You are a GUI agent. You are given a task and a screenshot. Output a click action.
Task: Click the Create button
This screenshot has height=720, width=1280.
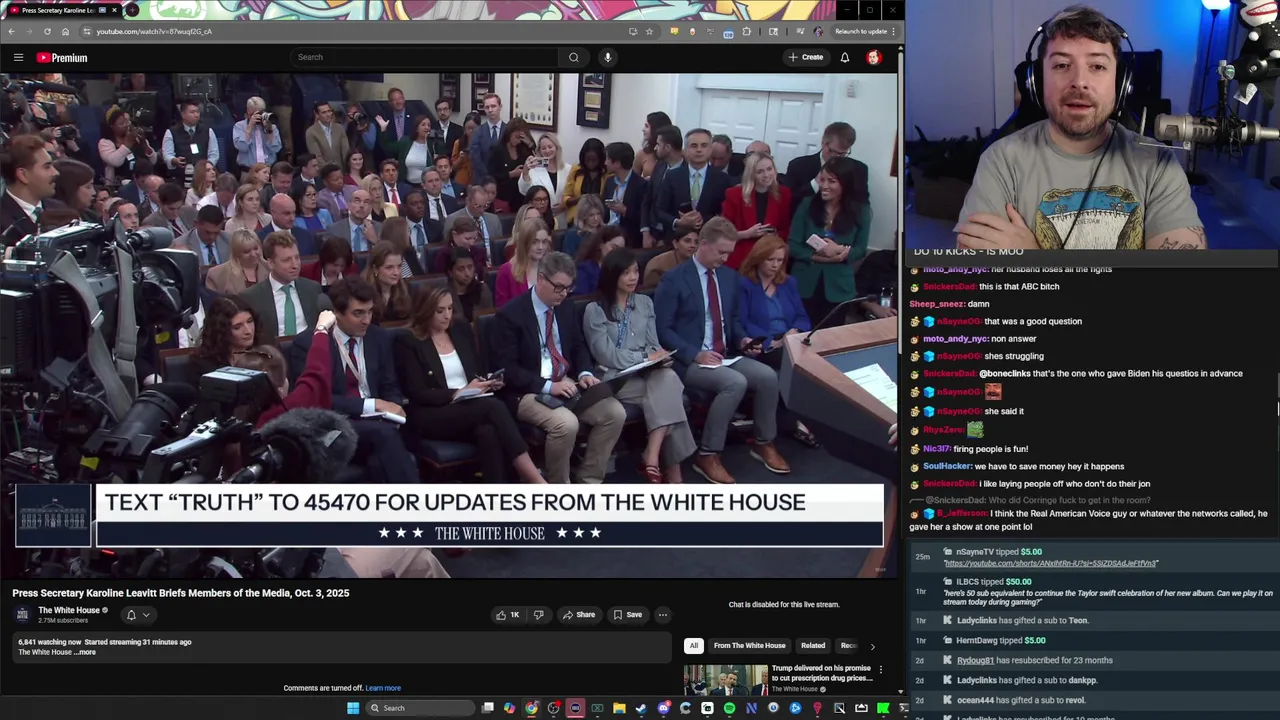(x=806, y=57)
